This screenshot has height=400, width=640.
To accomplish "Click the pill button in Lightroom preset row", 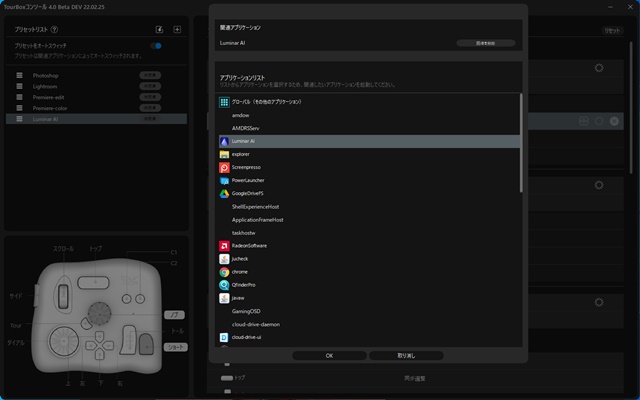I will click(x=150, y=86).
